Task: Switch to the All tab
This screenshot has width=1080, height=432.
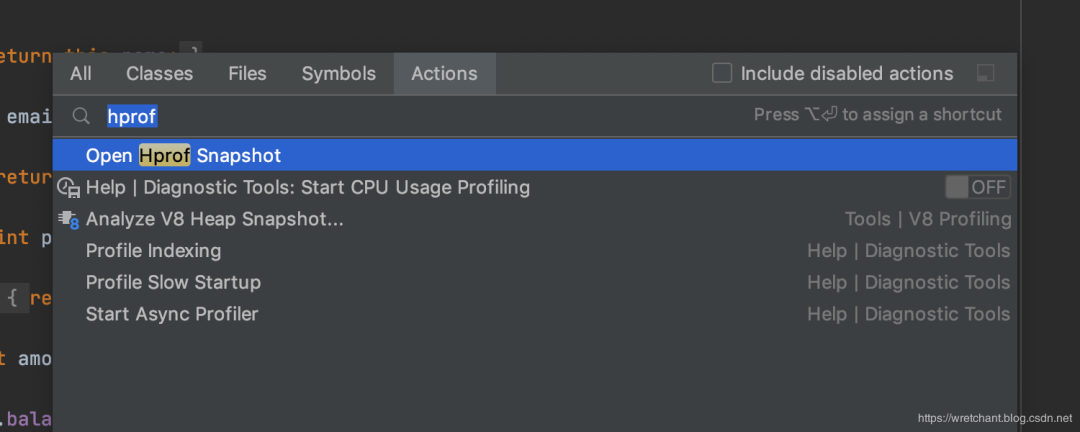Action: [x=81, y=74]
